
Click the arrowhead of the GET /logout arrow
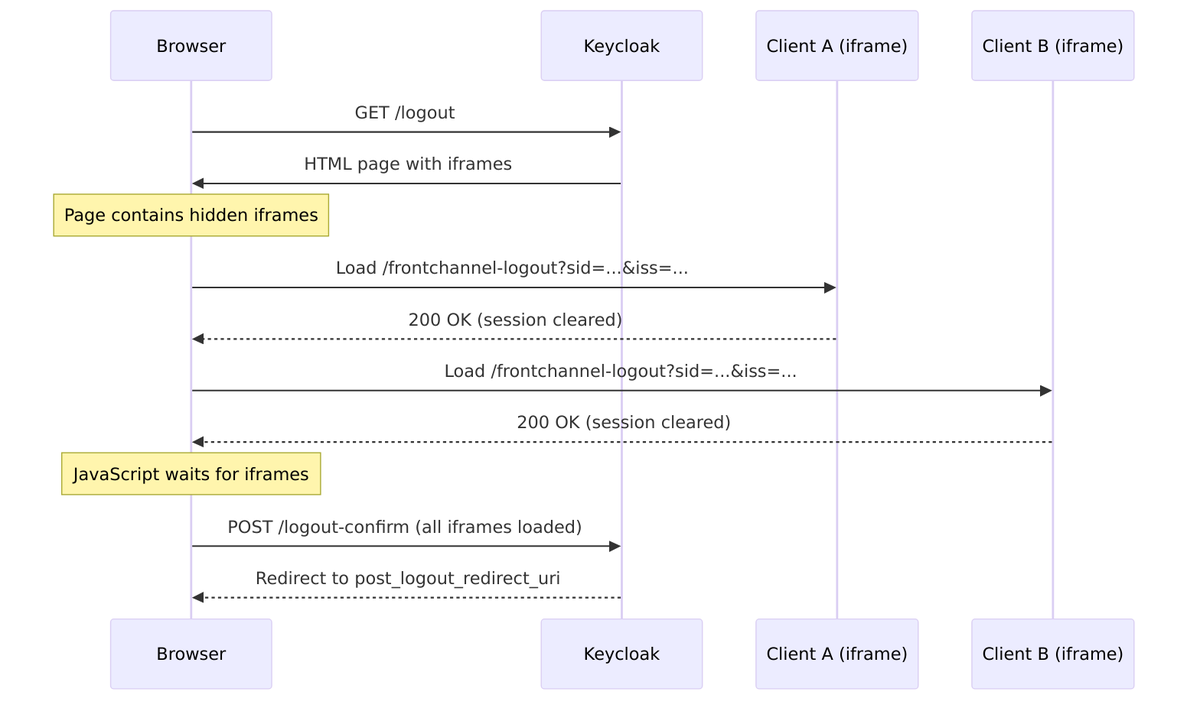point(615,132)
